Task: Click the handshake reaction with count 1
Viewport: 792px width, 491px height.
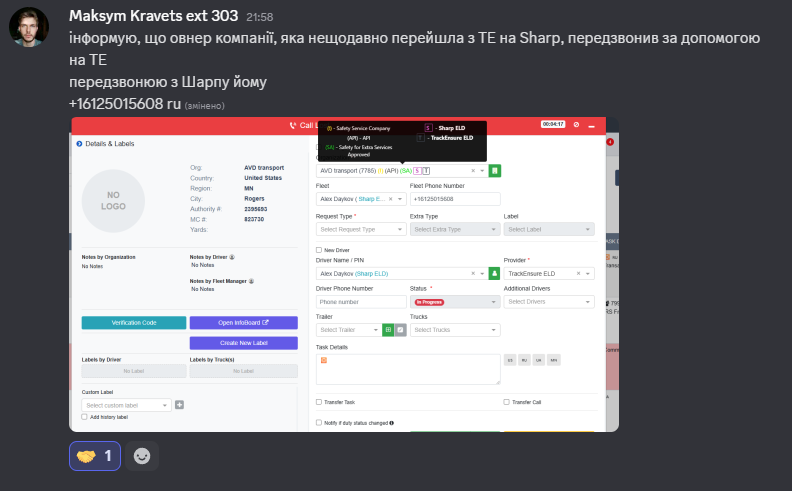Action: [95, 456]
